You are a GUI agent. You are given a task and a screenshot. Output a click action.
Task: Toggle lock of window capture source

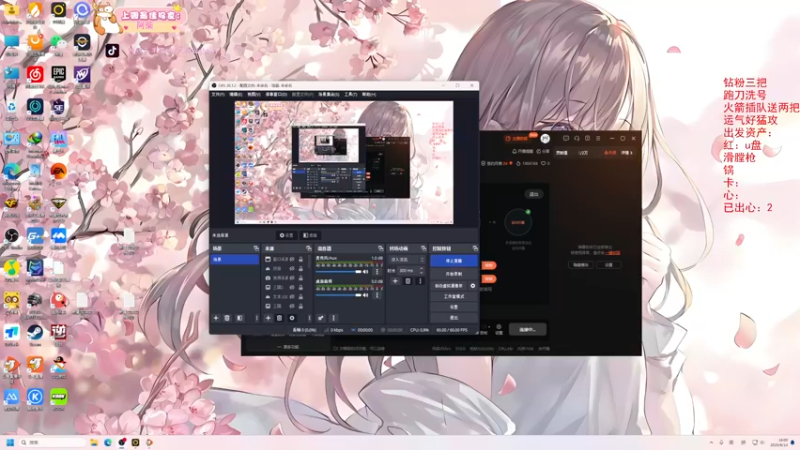point(301,259)
